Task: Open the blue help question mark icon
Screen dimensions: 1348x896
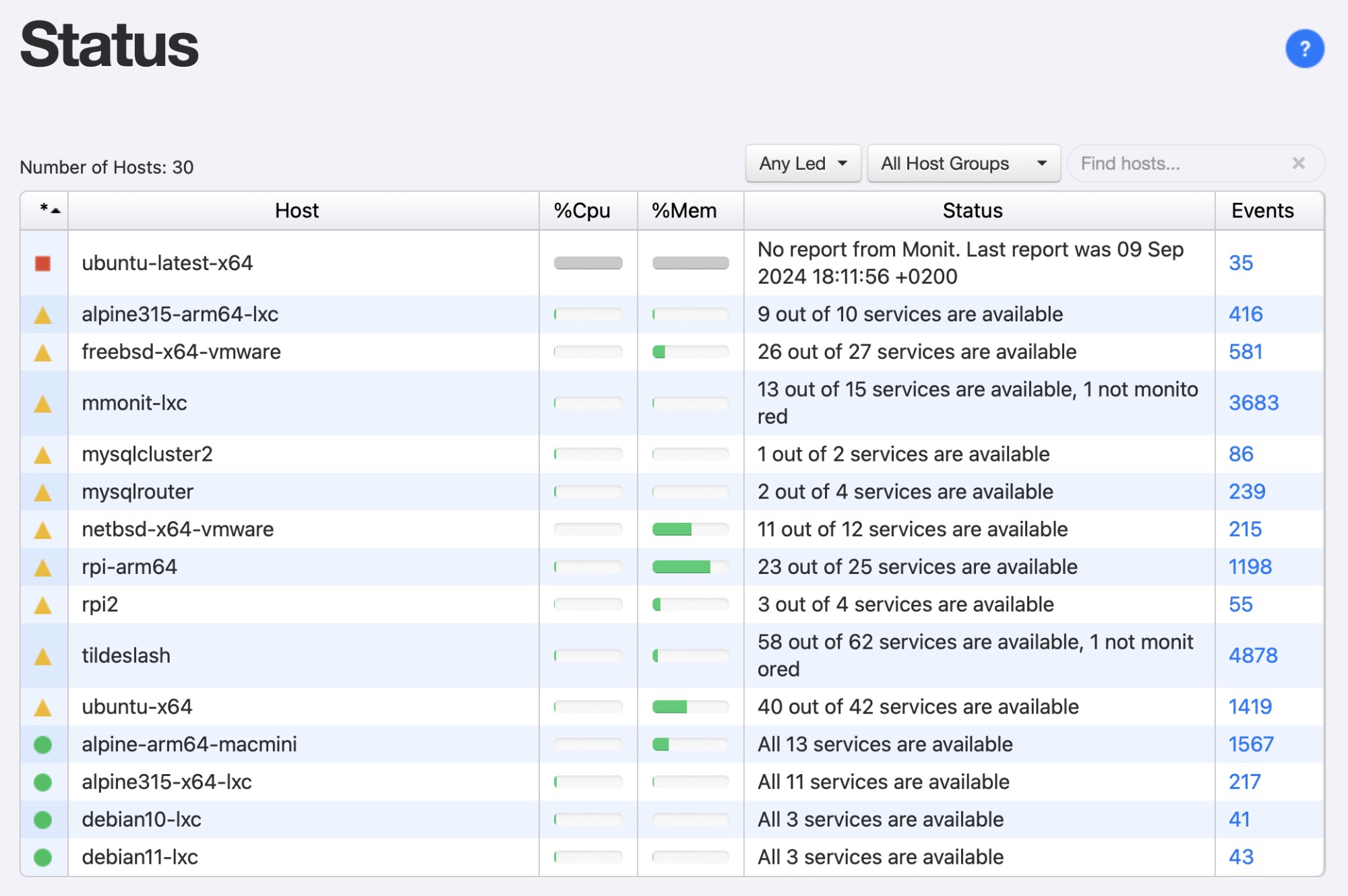Action: pos(1304,49)
